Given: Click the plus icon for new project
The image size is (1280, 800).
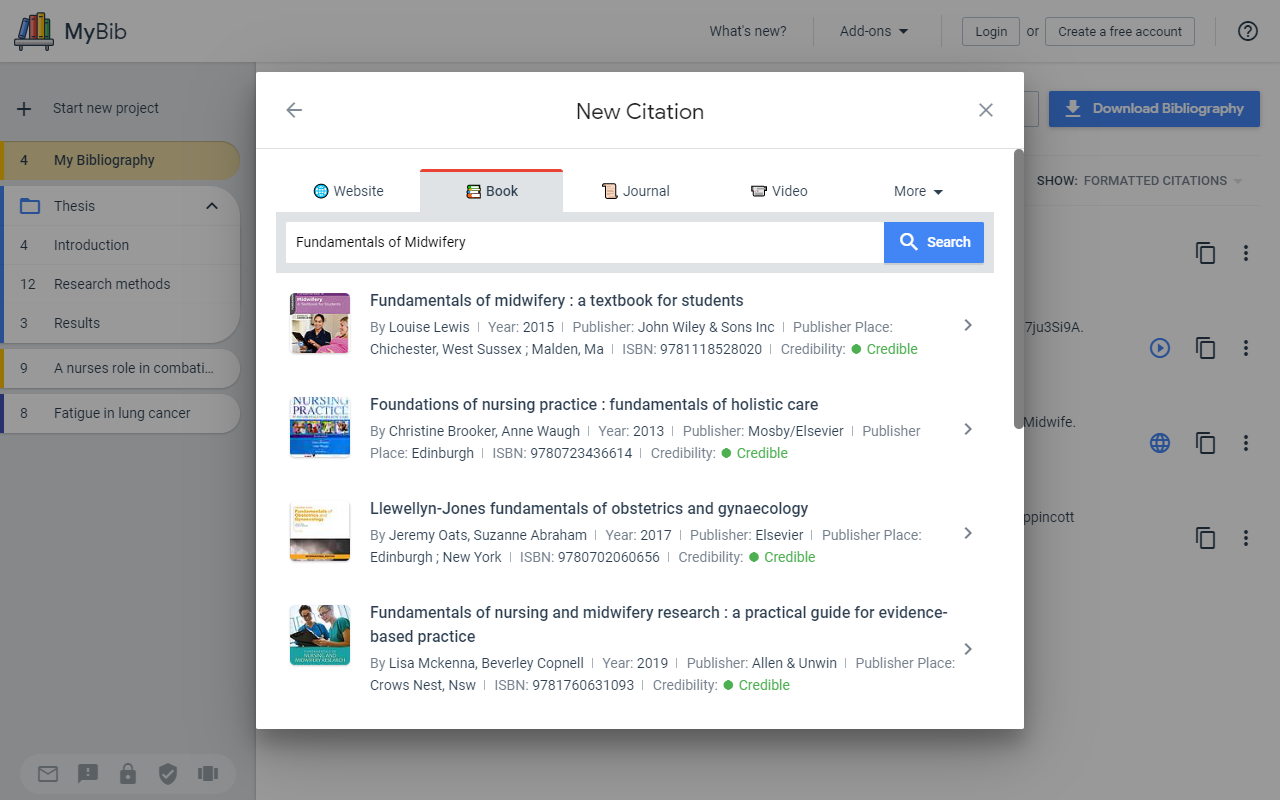Looking at the screenshot, I should pos(25,108).
